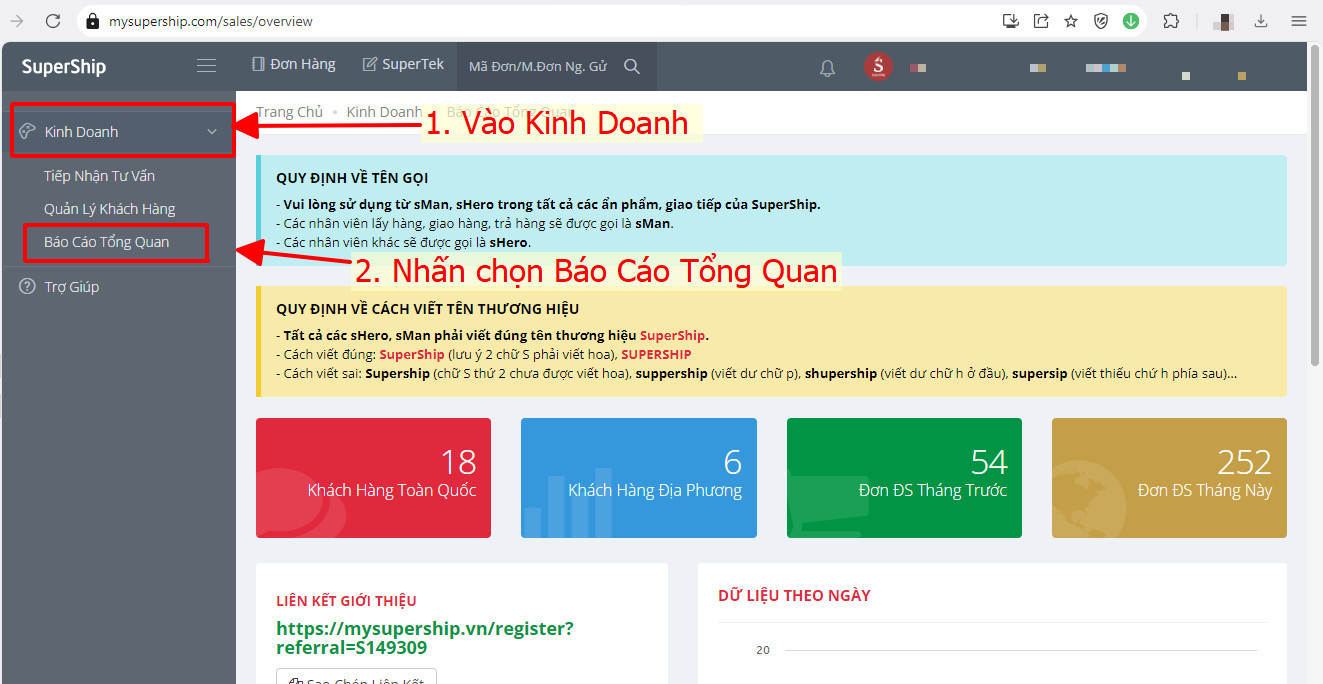The height and width of the screenshot is (684, 1323).
Task: Open Trợ Giúp in sidebar
Action: [72, 287]
